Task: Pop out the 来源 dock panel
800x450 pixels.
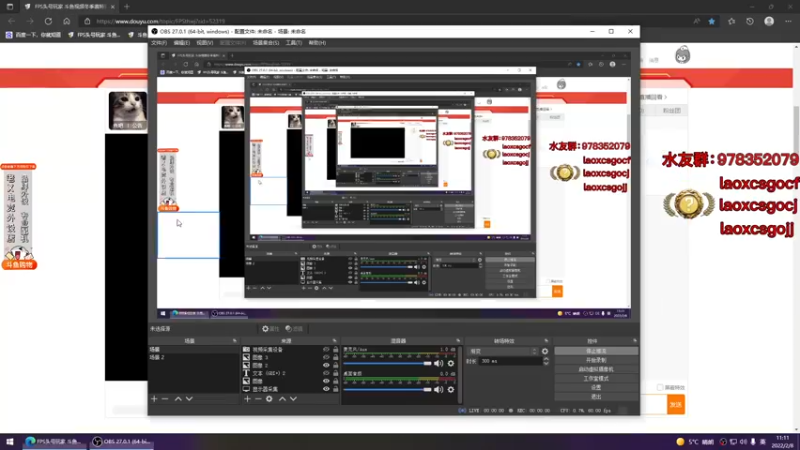Action: 335,341
